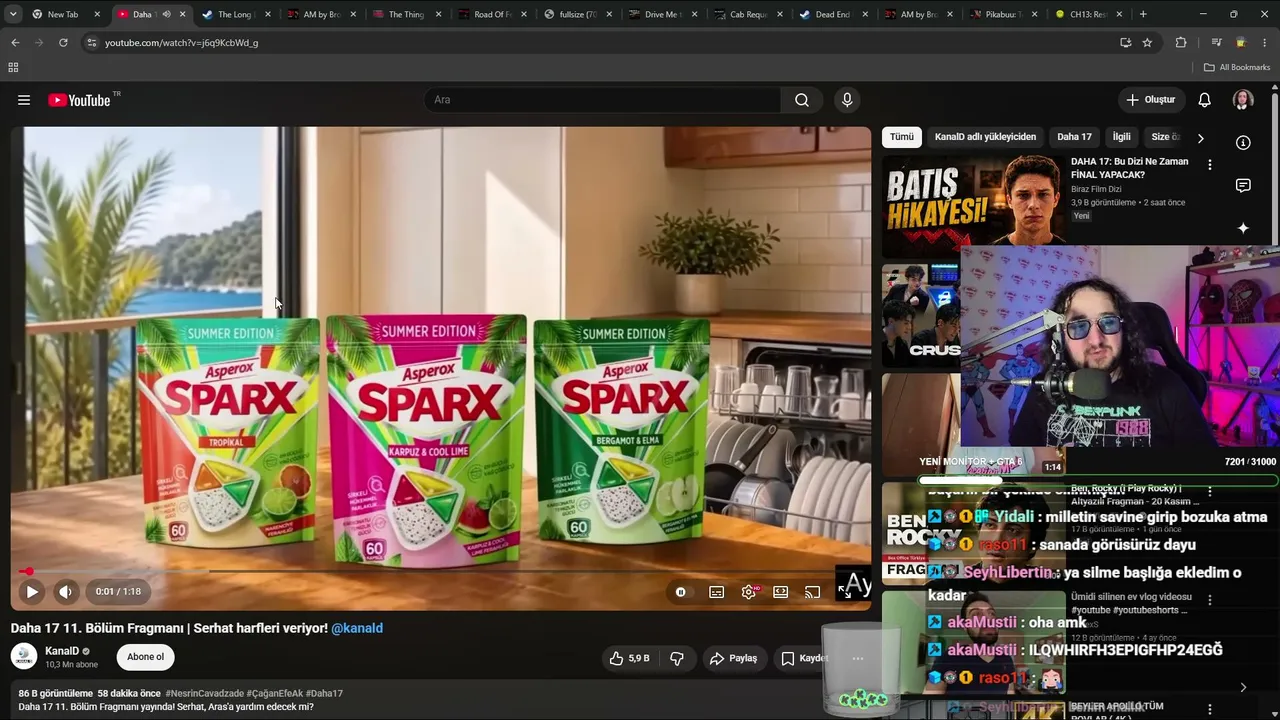
Task: Click the Oluştur create button
Action: pyautogui.click(x=1150, y=100)
